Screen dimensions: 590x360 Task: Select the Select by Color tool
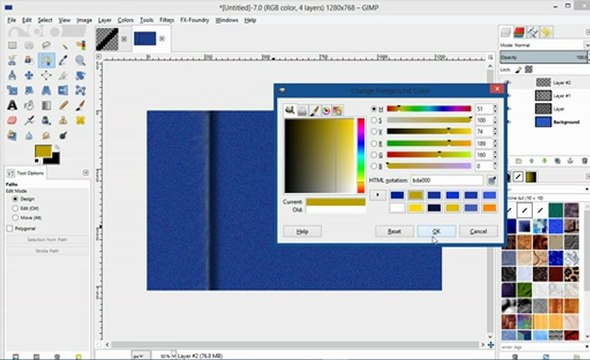tap(81, 46)
